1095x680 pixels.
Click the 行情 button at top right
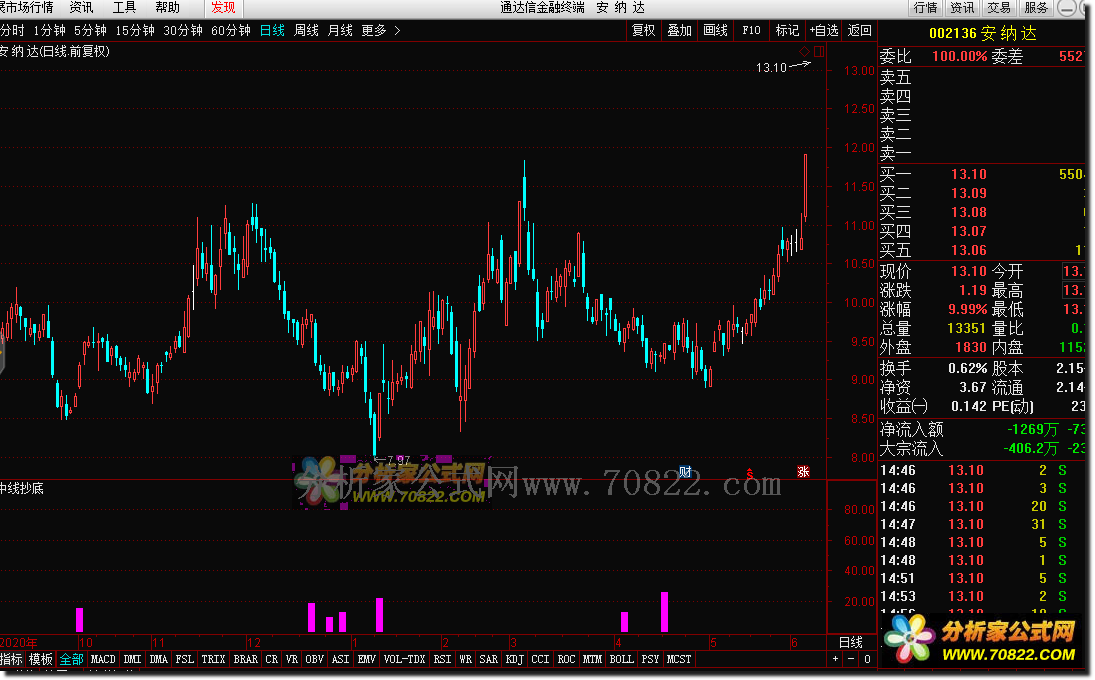coord(925,8)
